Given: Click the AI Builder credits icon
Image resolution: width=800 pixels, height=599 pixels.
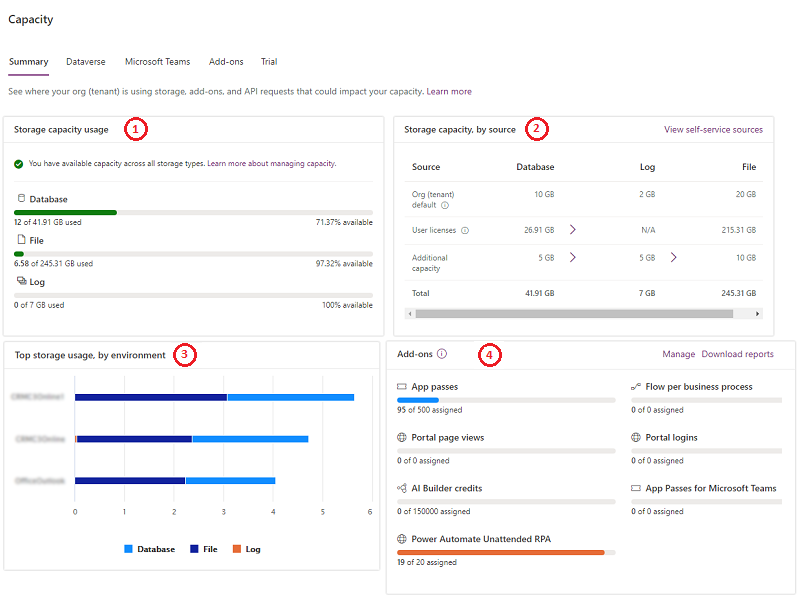Looking at the screenshot, I should (x=402, y=489).
